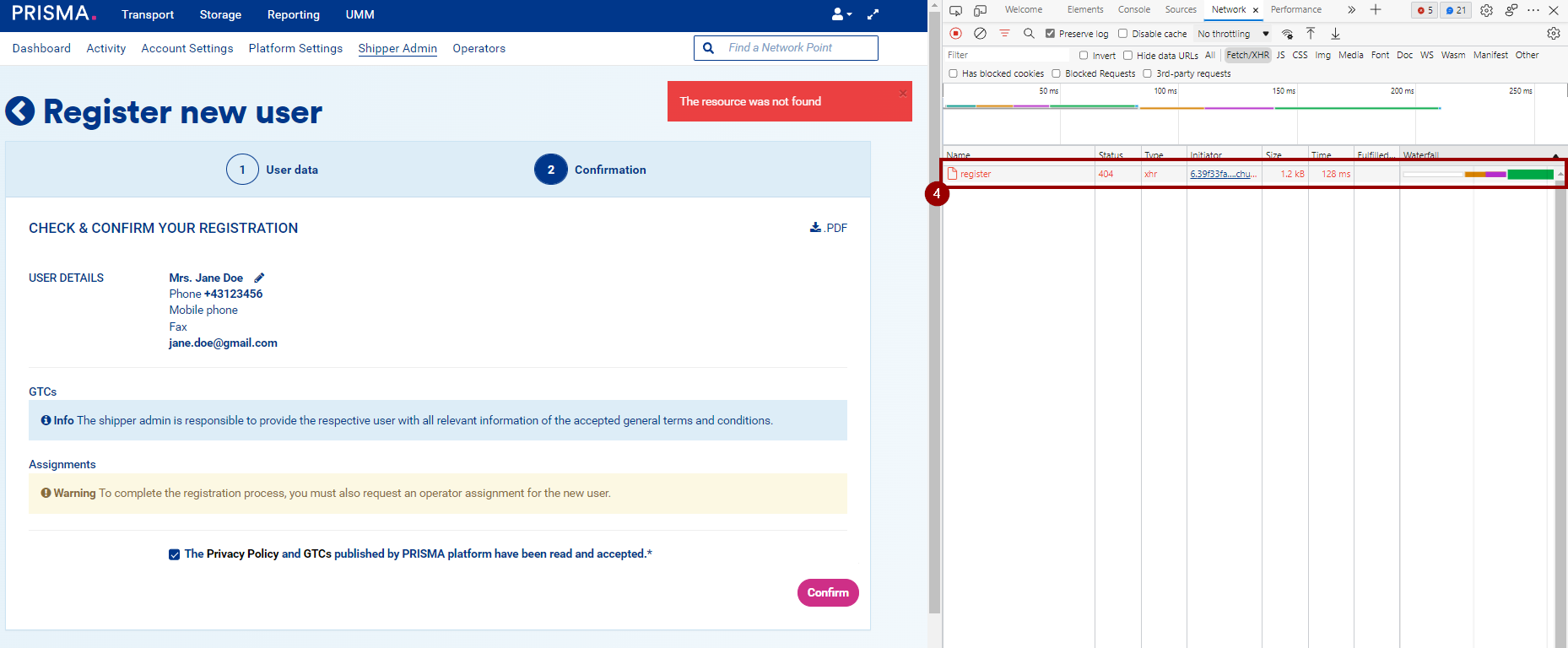This screenshot has width=1568, height=648.
Task: Uncheck the Preserve log checkbox
Action: [x=1050, y=34]
